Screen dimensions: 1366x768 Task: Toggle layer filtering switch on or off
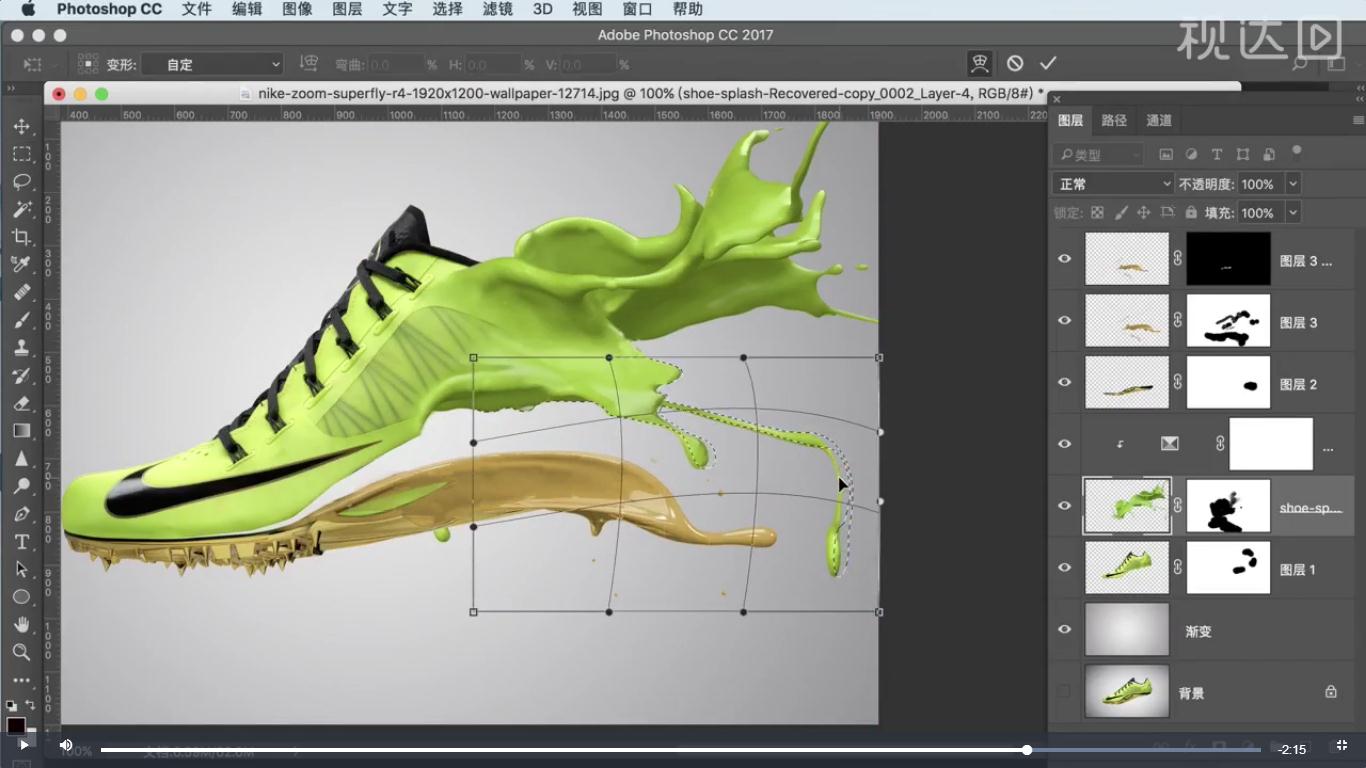click(x=1297, y=152)
